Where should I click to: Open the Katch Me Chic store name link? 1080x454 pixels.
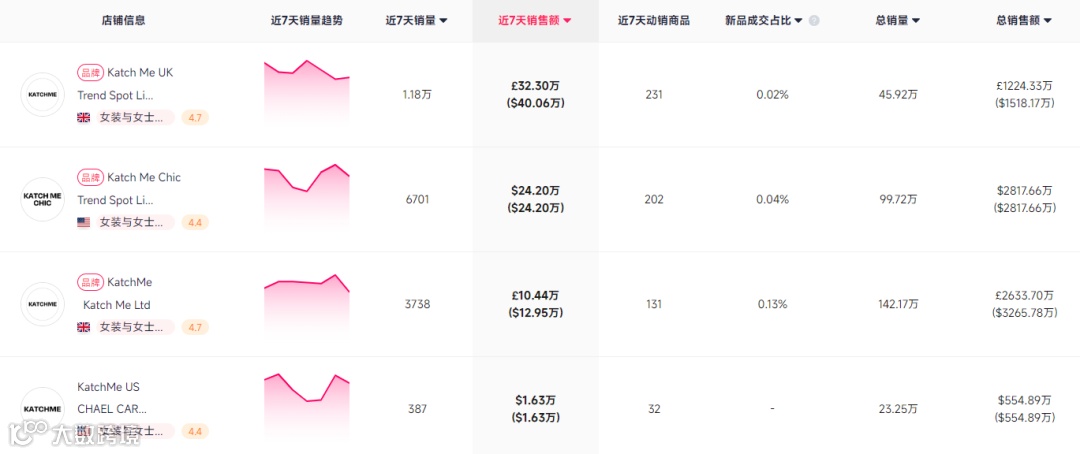pos(144,177)
